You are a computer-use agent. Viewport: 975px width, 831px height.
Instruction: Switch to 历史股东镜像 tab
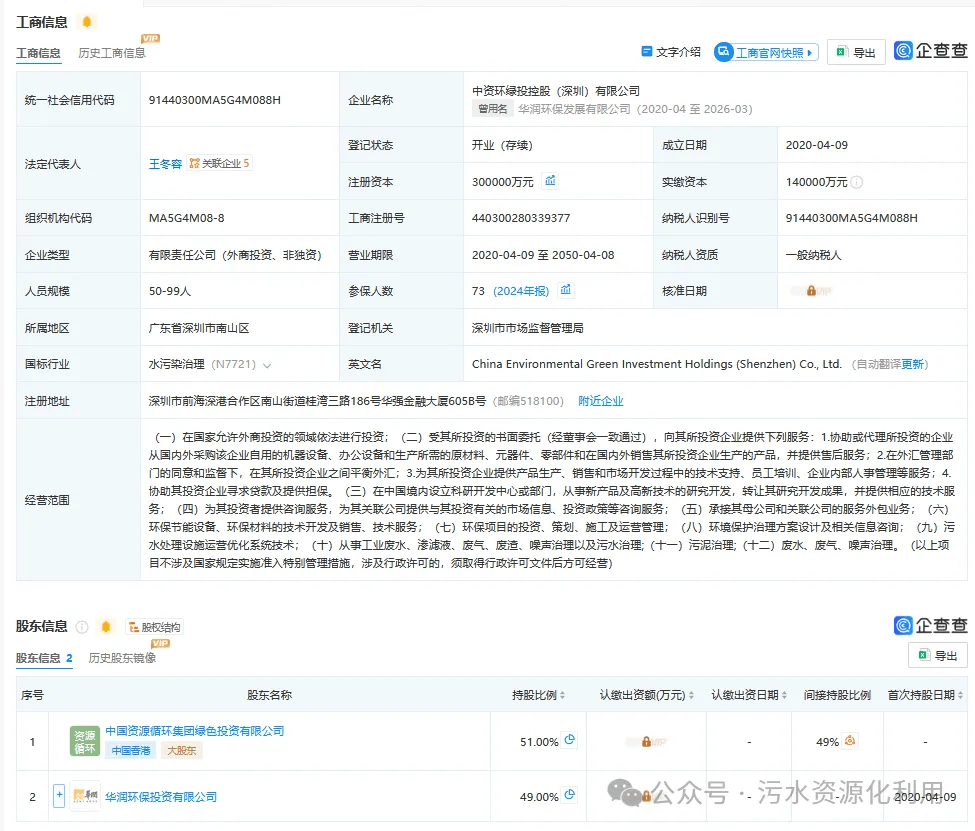[x=122, y=658]
